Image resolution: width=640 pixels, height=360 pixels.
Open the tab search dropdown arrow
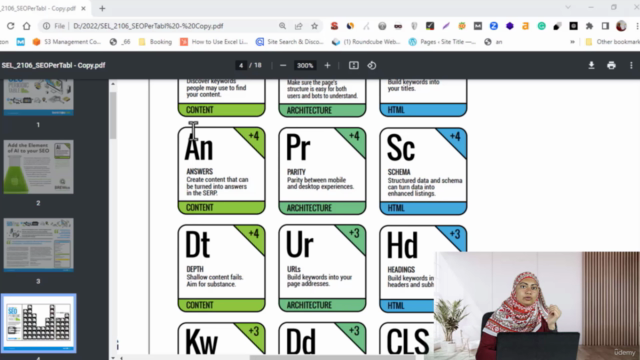(x=568, y=7)
